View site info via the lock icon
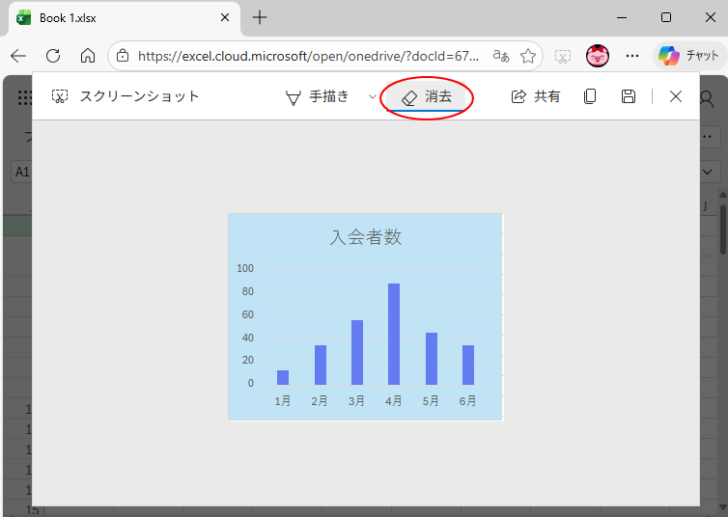 pos(123,56)
